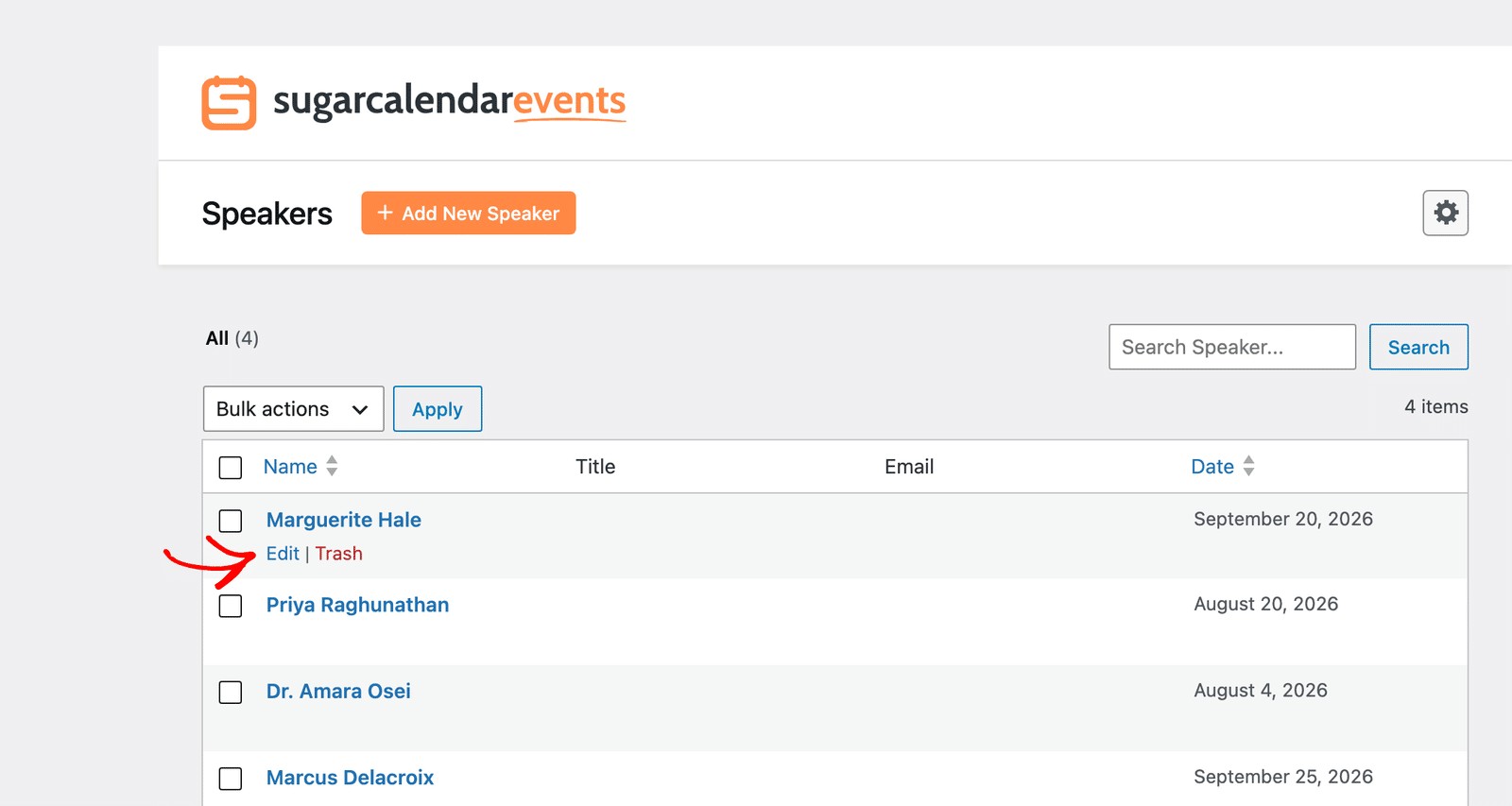Click the September 25, 2026 date cell
The height and width of the screenshot is (806, 1512).
tap(1283, 777)
